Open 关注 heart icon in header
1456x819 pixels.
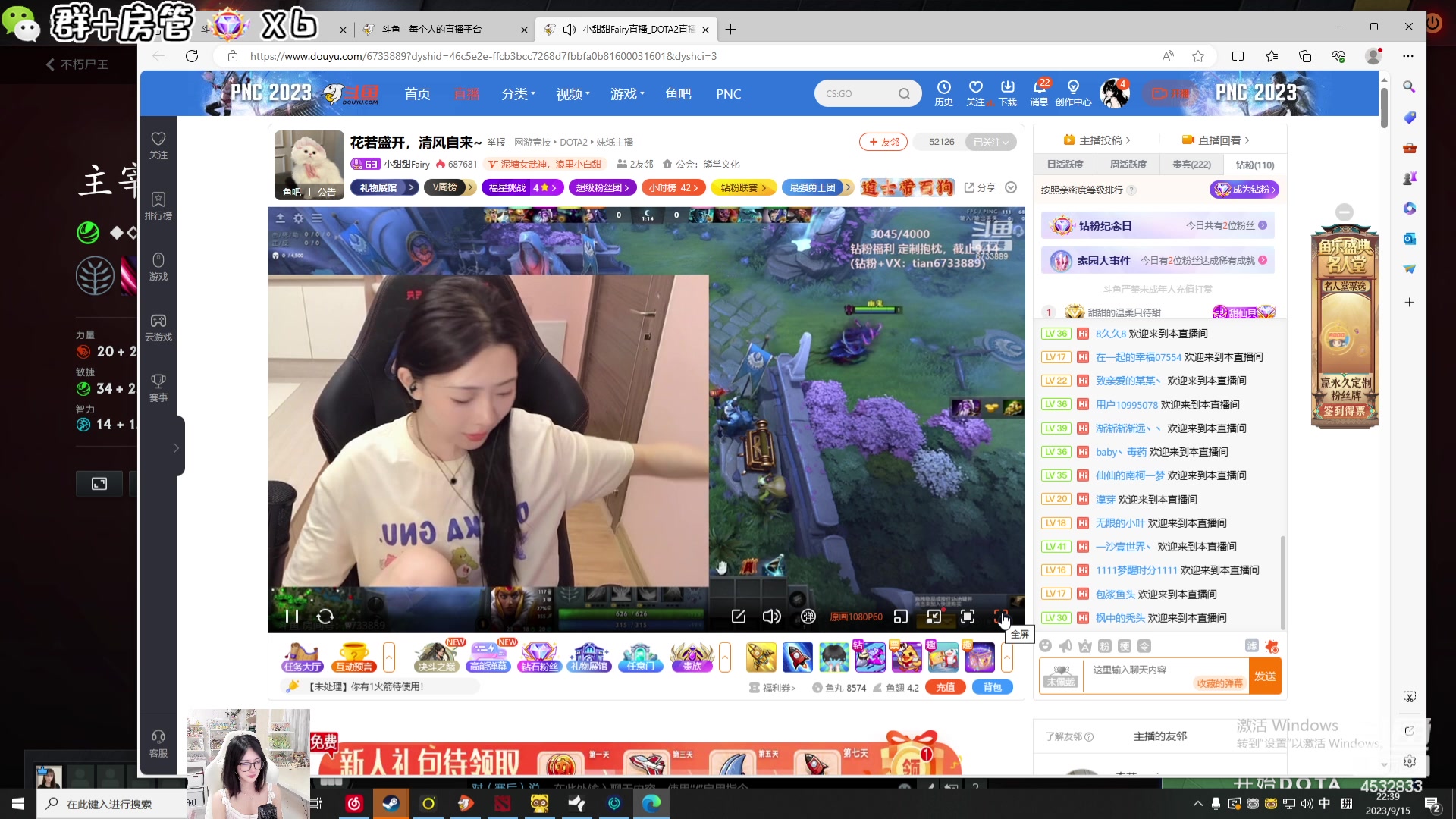tap(975, 93)
